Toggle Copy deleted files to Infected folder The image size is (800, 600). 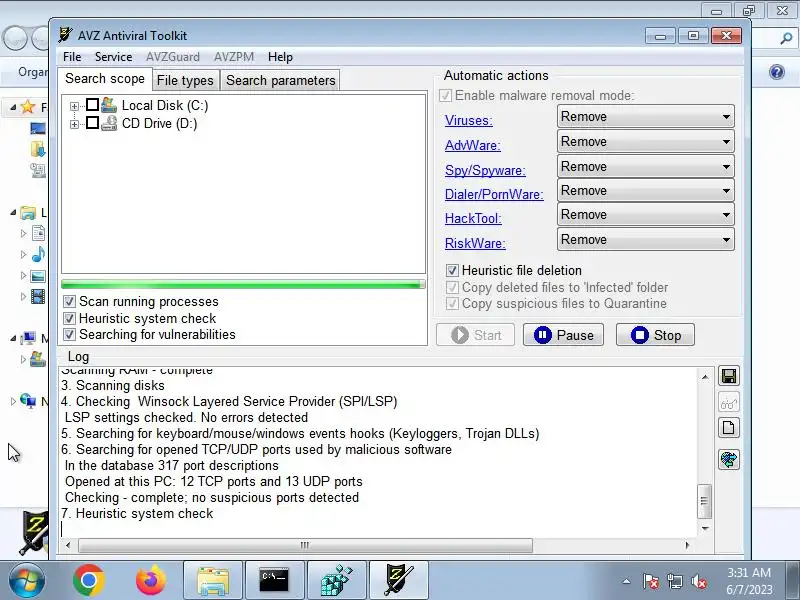click(452, 287)
